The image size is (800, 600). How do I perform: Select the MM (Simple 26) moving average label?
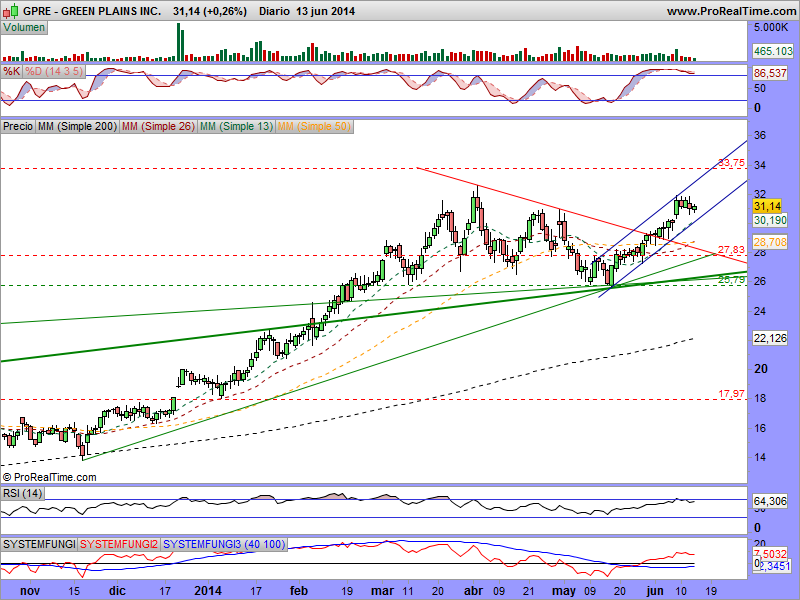point(158,126)
